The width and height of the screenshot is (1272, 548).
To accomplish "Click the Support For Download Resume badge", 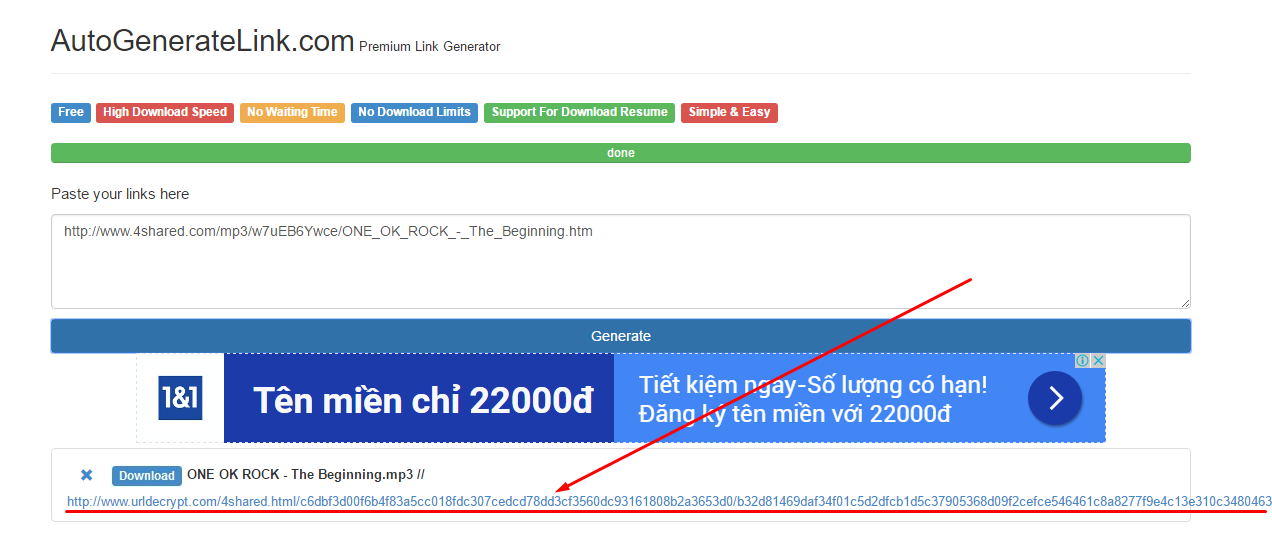I will point(579,112).
